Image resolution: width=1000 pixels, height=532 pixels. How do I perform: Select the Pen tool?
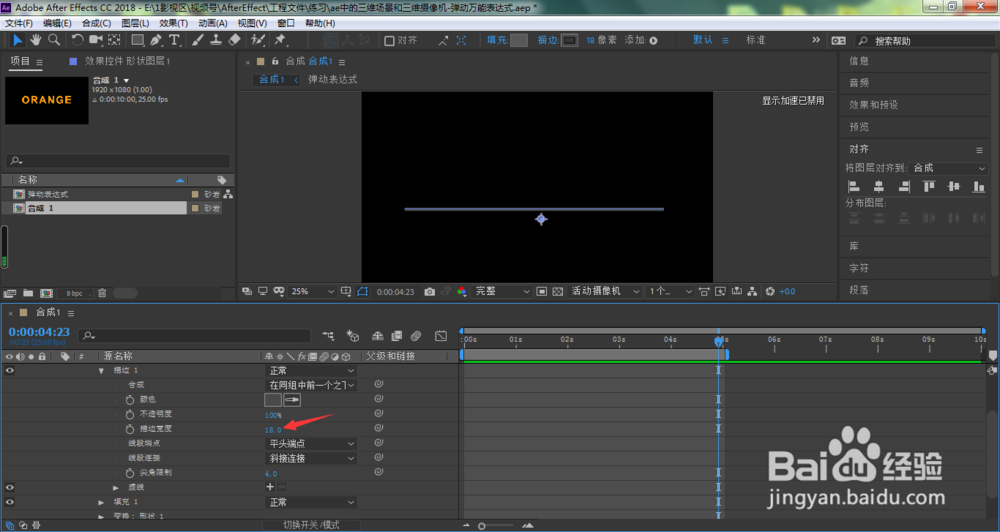(156, 40)
